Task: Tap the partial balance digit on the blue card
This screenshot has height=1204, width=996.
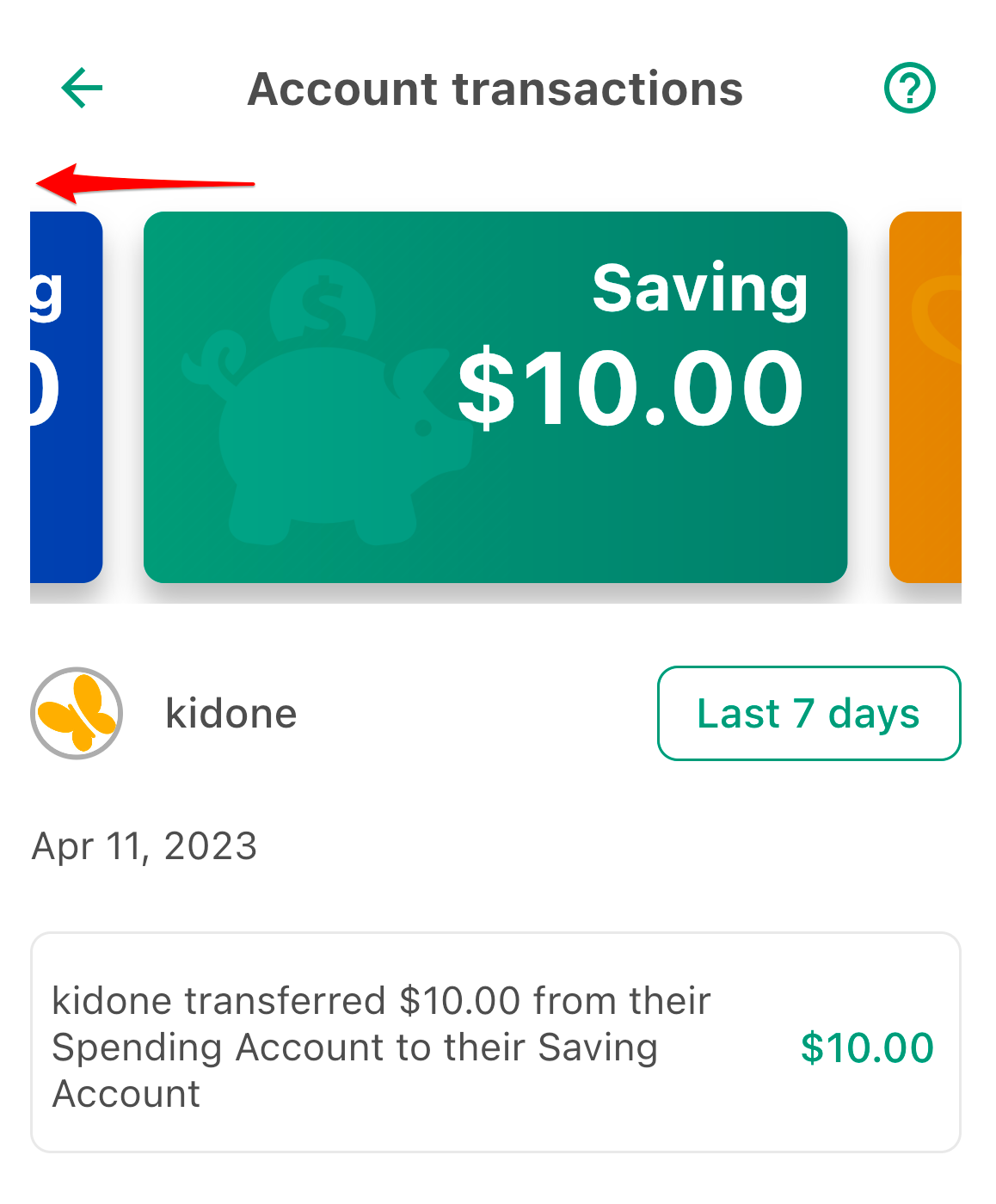Action: tap(44, 389)
